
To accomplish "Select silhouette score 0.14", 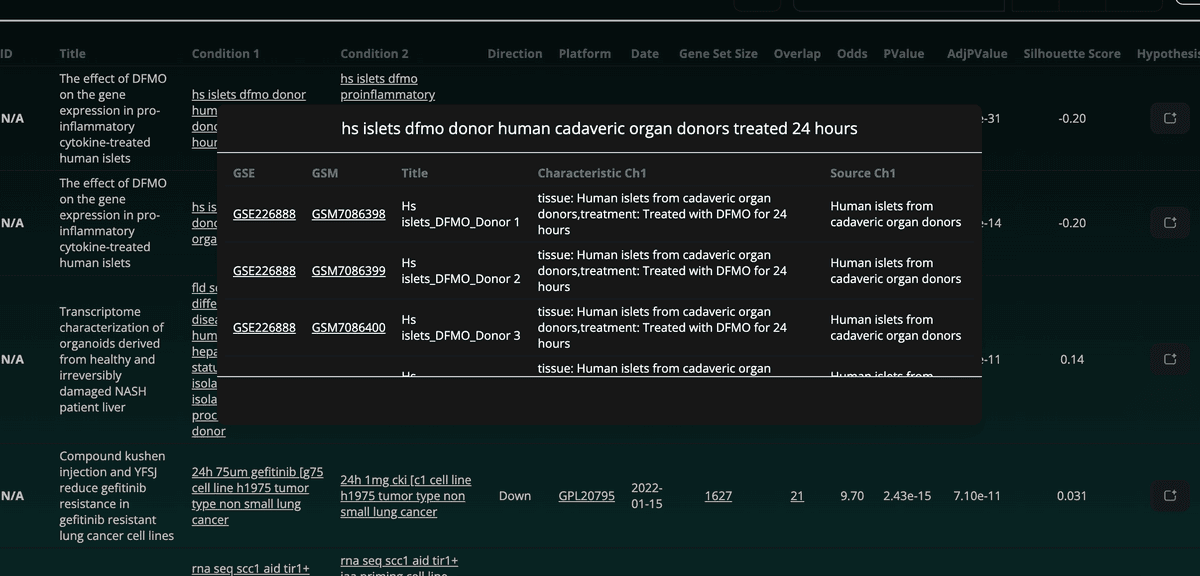I will (x=1072, y=359).
